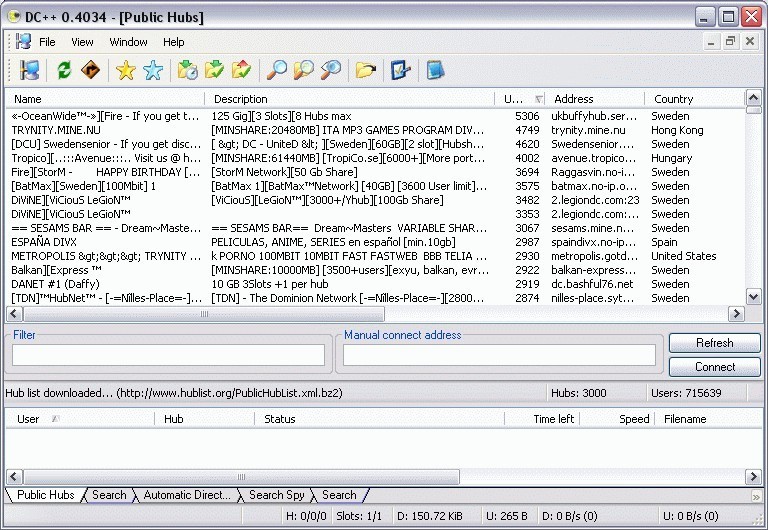Screen dimensions: 768x530
Task: Open the Download Queue toolbar icon
Action: click(x=187, y=70)
